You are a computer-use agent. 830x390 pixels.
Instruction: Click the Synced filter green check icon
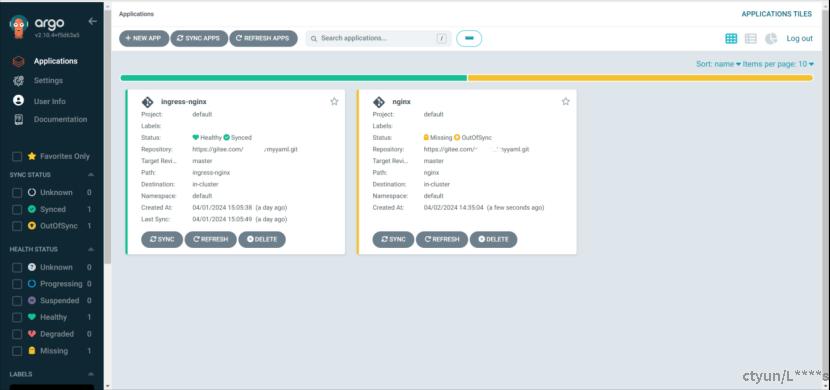click(32, 210)
